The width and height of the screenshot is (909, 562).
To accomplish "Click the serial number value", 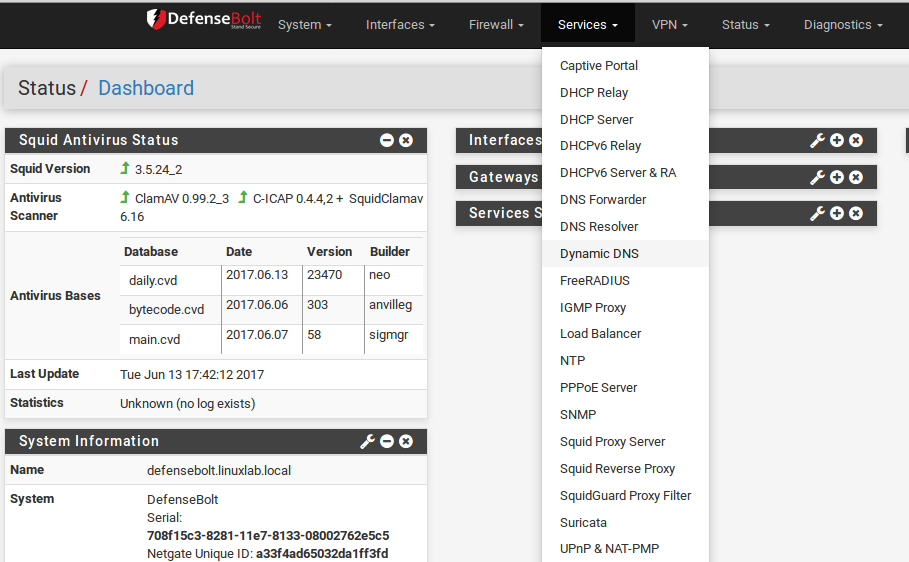I will (x=268, y=535).
